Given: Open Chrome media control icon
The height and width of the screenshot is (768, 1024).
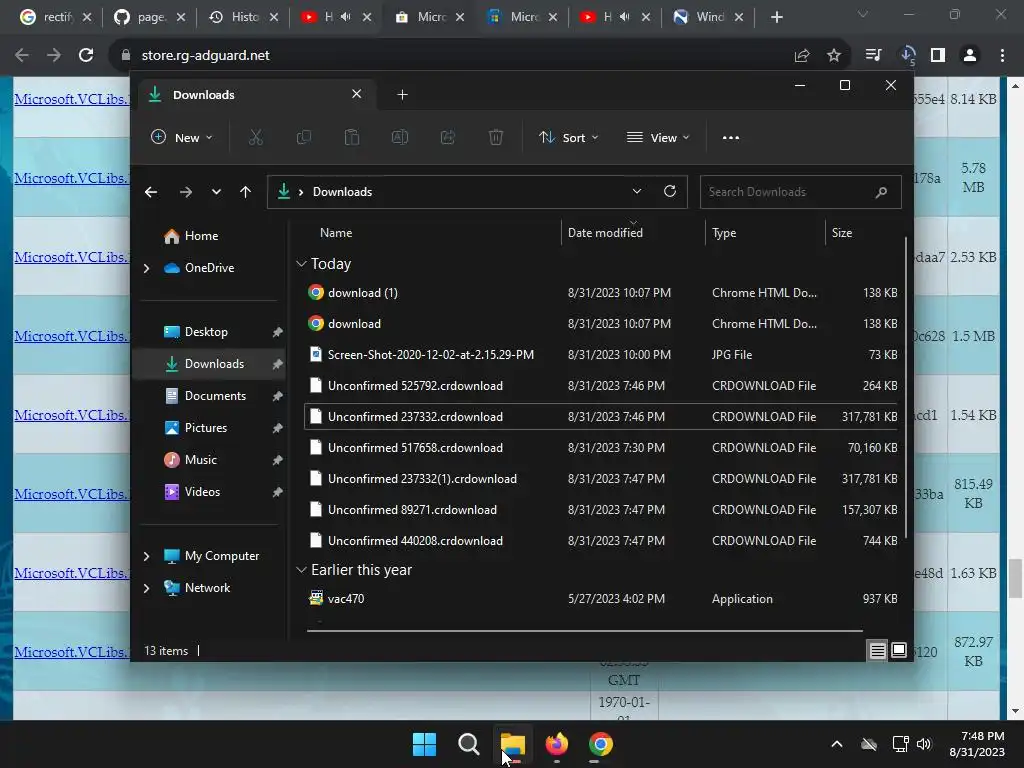Looking at the screenshot, I should tap(873, 56).
